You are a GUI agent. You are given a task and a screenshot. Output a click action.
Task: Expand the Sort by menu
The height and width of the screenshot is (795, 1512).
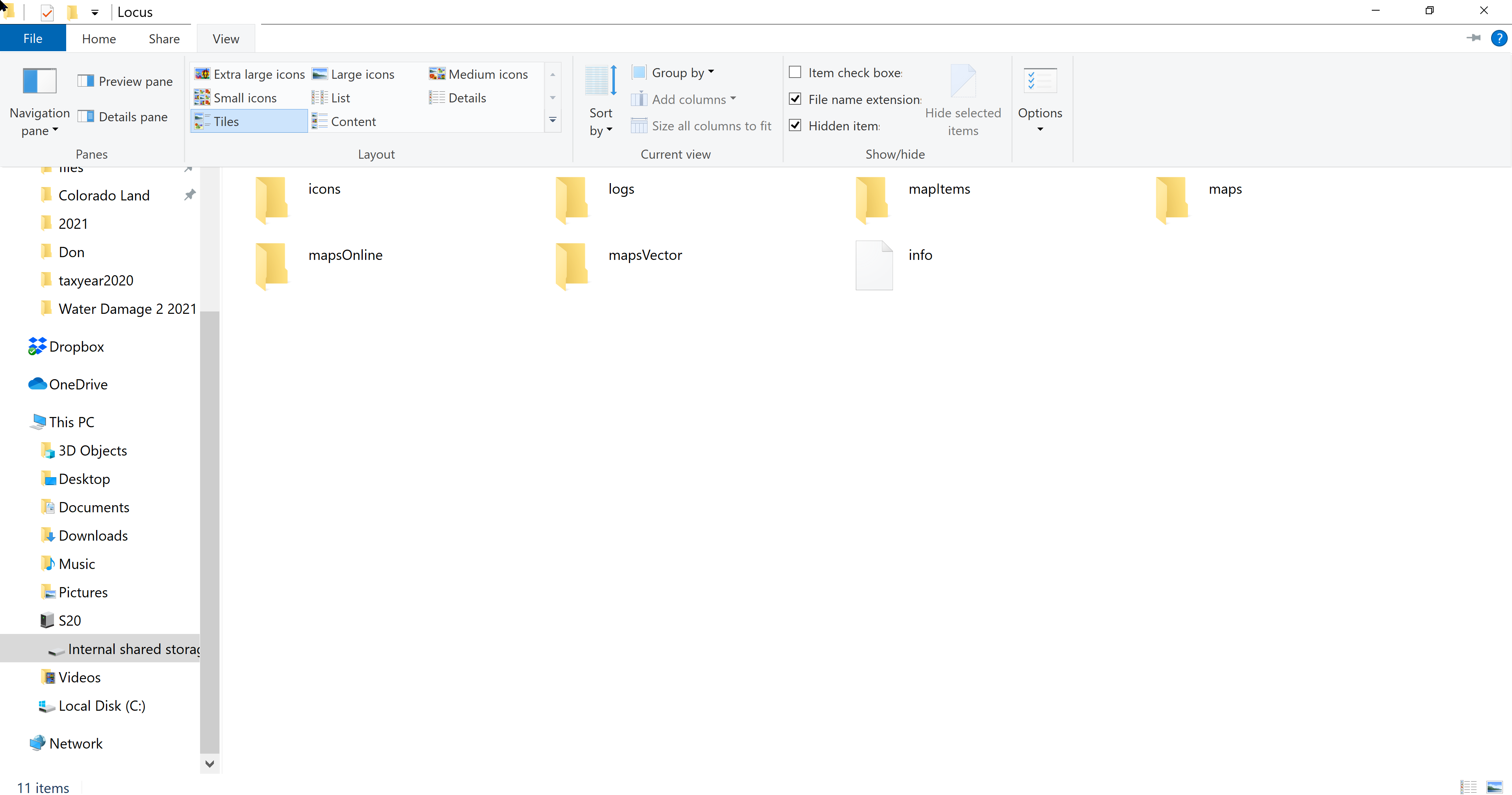click(601, 121)
